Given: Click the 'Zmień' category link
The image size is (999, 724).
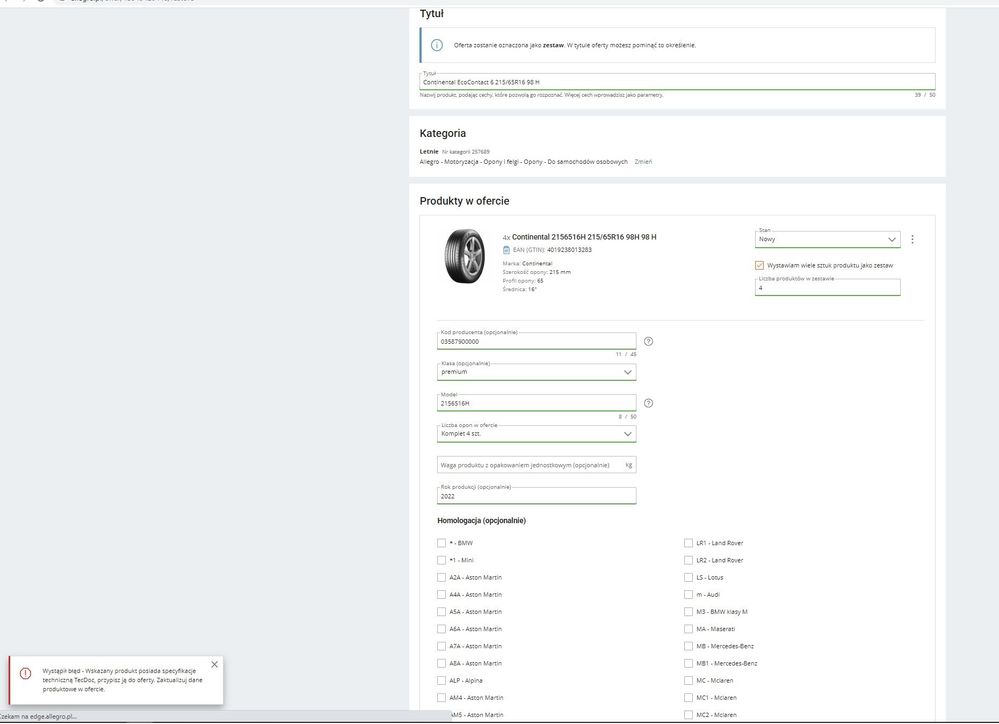Looking at the screenshot, I should [x=643, y=162].
